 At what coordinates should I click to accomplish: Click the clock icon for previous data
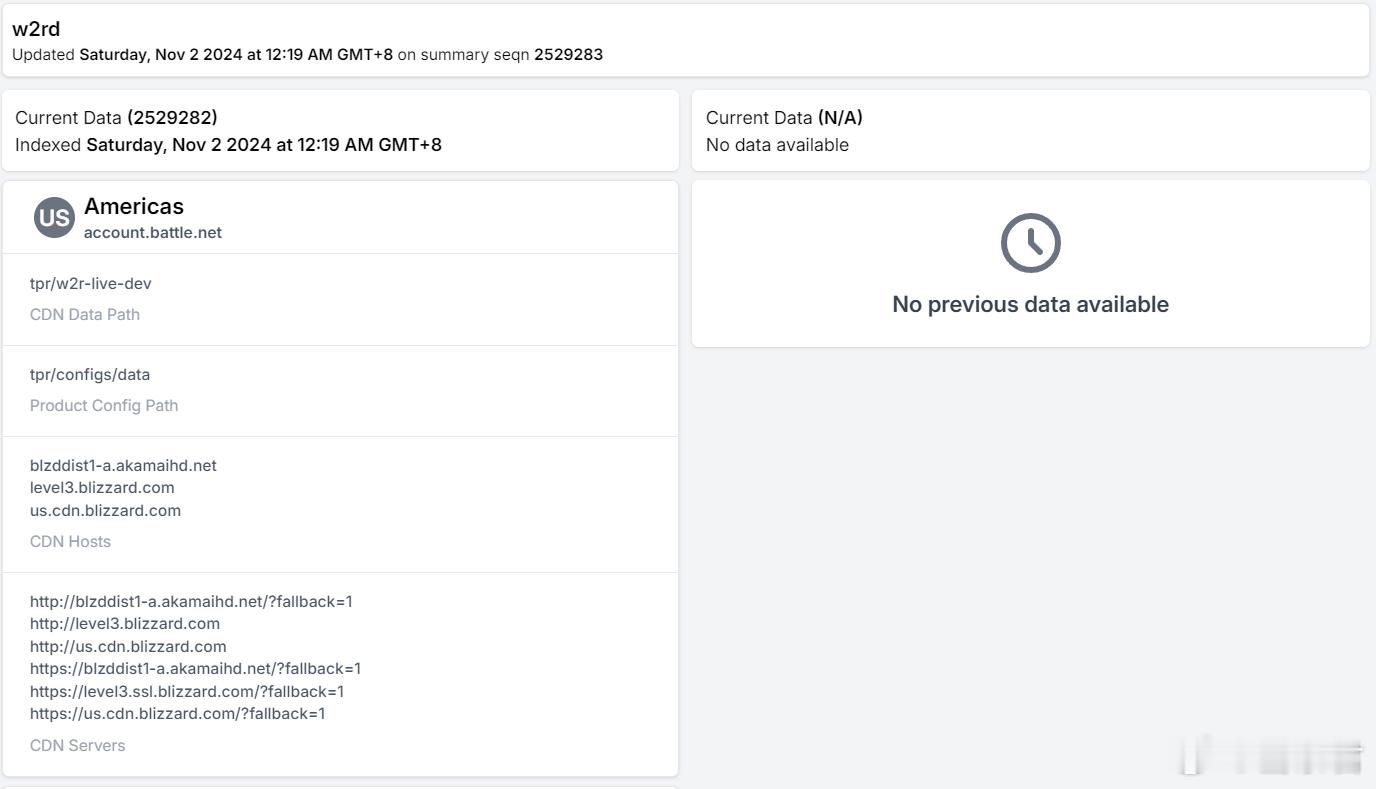(1030, 243)
